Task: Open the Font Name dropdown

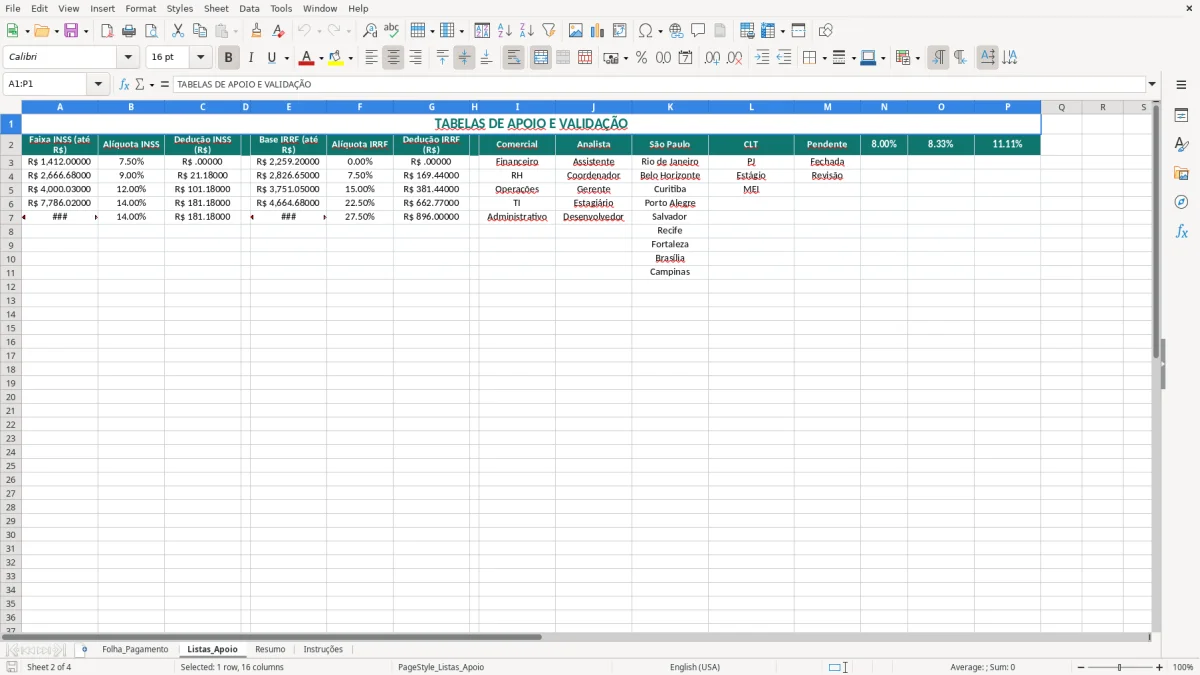Action: 128,58
